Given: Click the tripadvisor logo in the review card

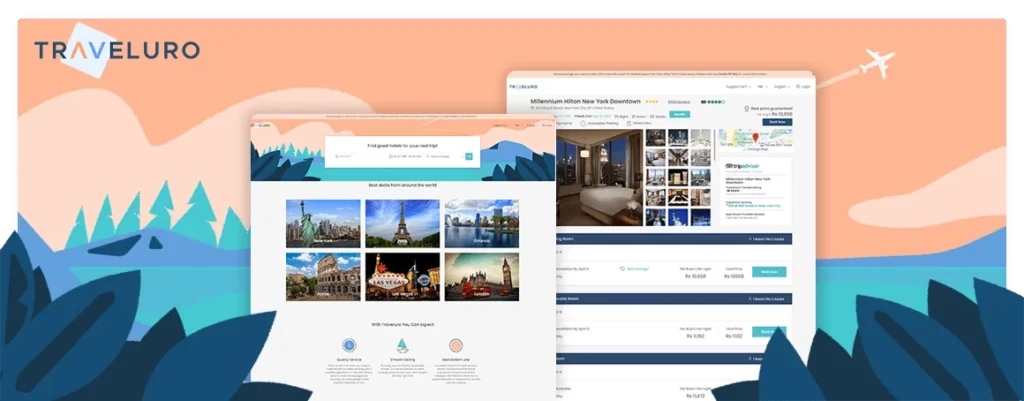Looking at the screenshot, I should pyautogui.click(x=743, y=166).
